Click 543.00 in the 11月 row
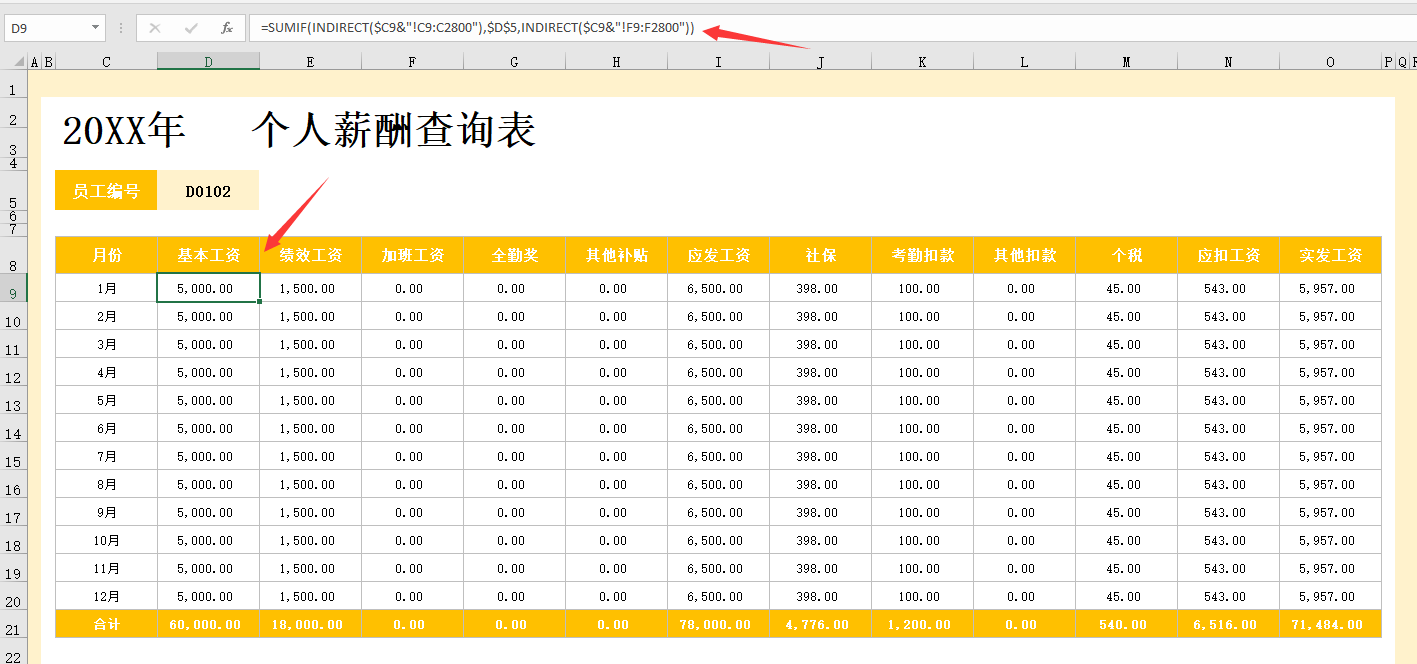Screen dimensions: 1417x664 pos(1228,568)
